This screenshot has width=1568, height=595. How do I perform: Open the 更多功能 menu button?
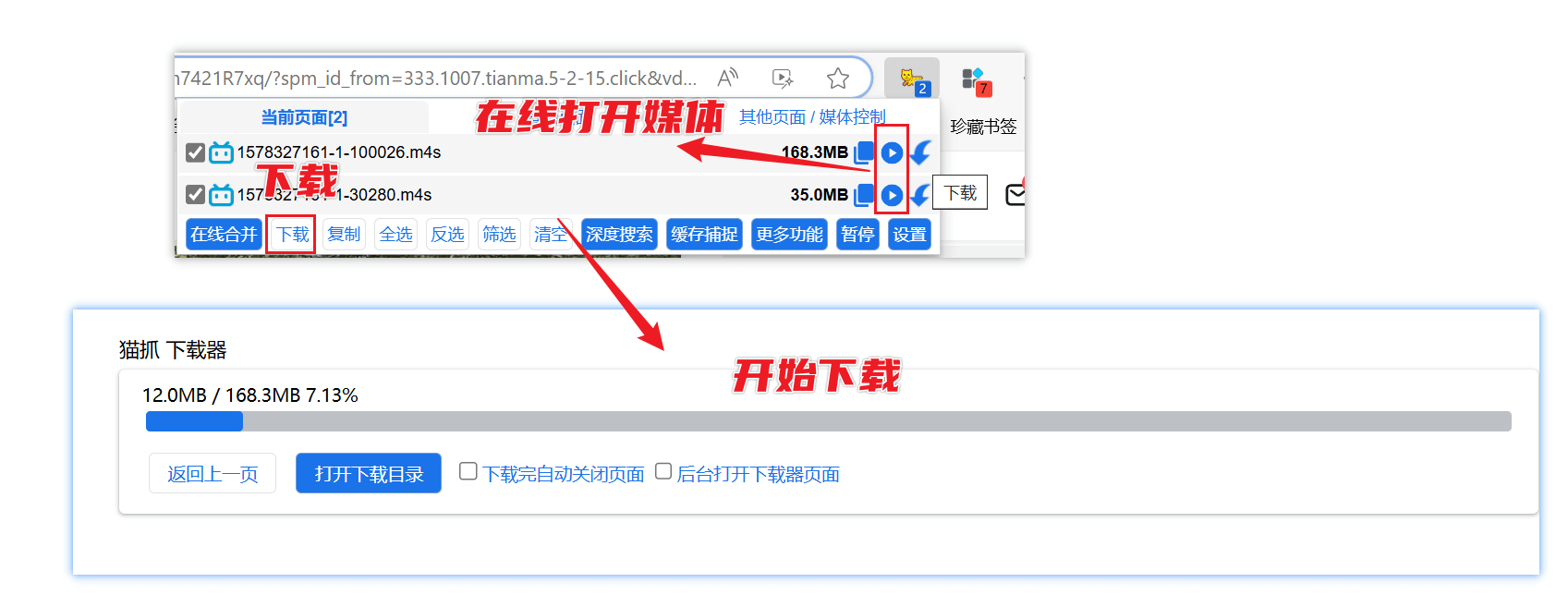(789, 235)
